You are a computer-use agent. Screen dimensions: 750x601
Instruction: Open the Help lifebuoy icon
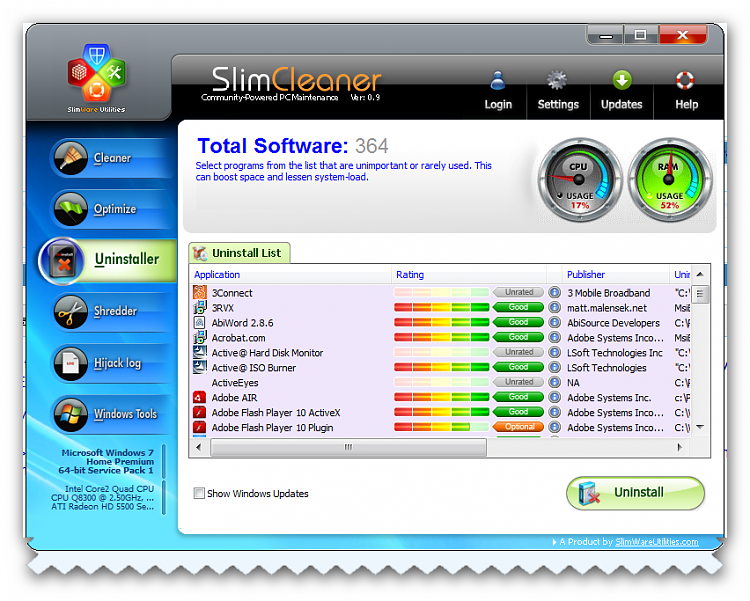[685, 80]
